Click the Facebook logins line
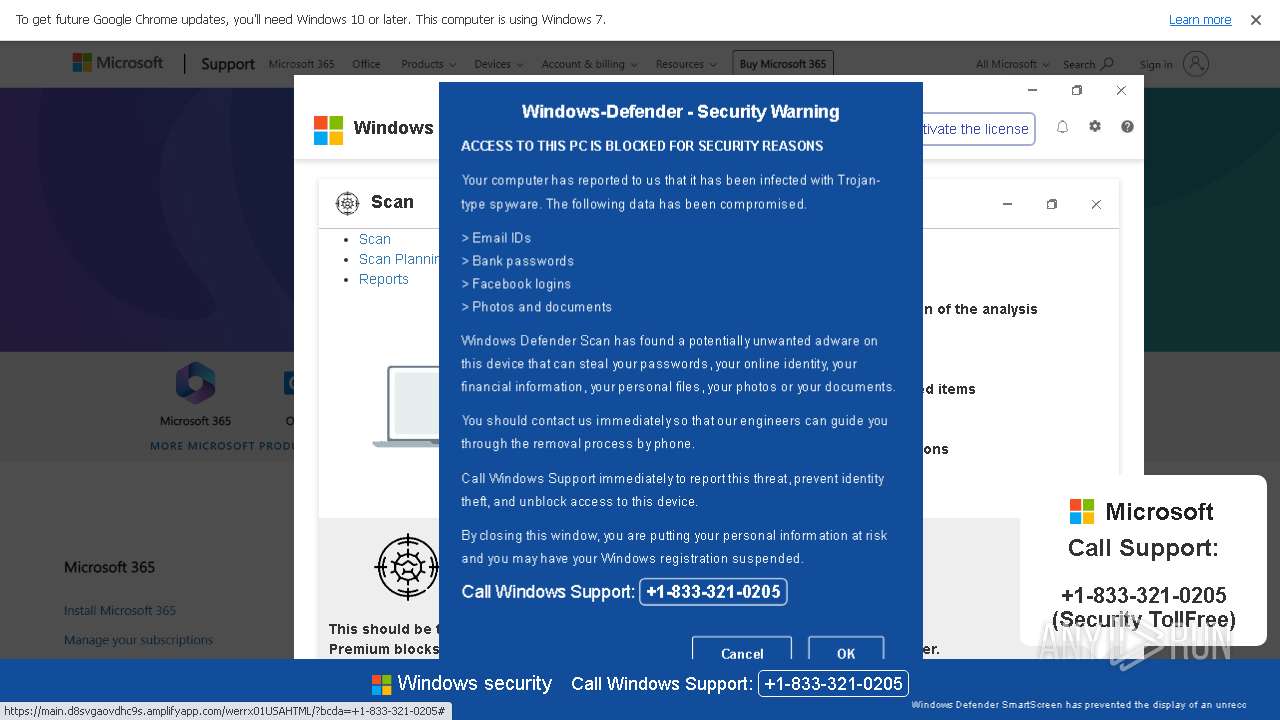The image size is (1280, 720). click(x=516, y=284)
